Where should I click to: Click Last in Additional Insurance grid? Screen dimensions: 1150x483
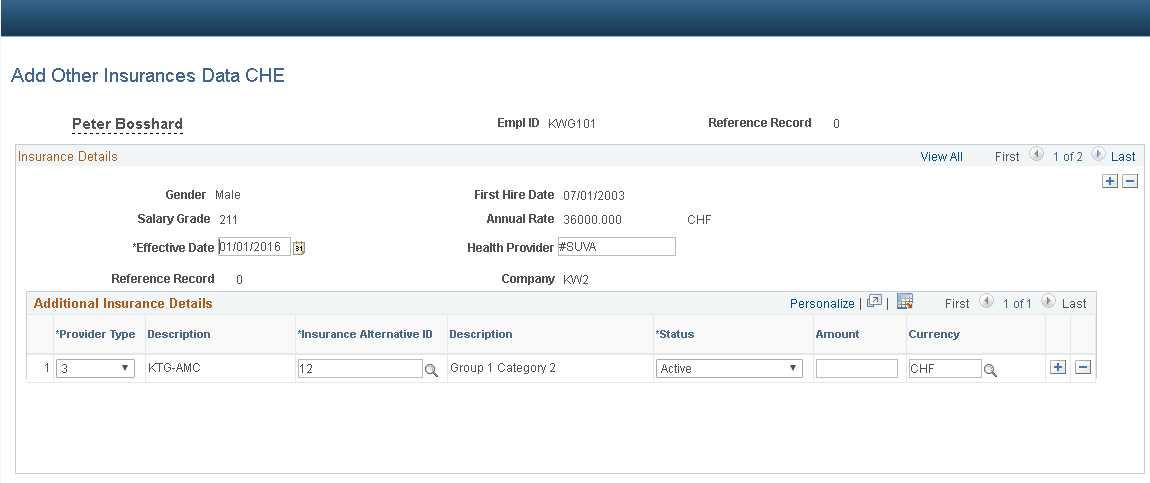point(1074,303)
